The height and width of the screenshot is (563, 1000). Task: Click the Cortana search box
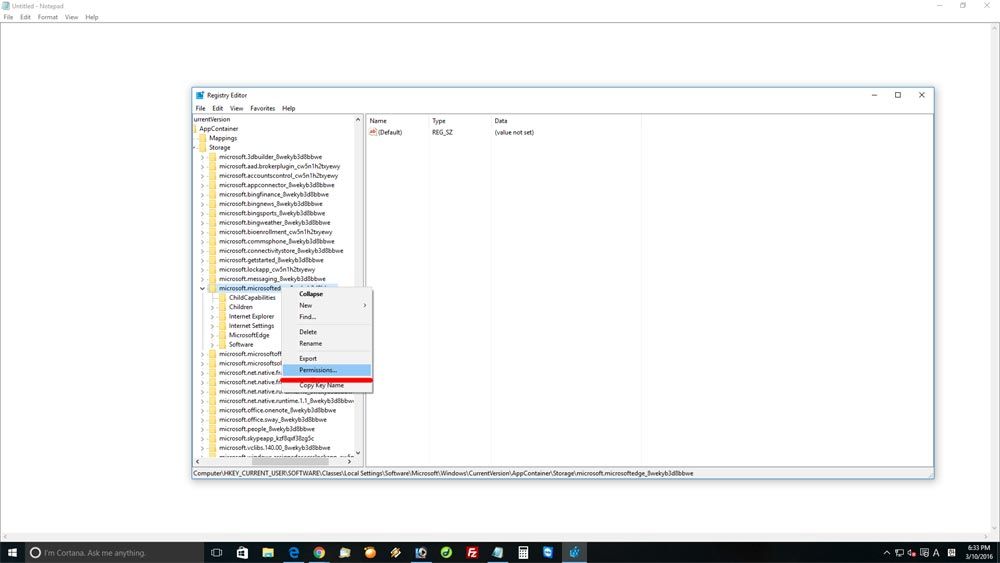tap(114, 552)
